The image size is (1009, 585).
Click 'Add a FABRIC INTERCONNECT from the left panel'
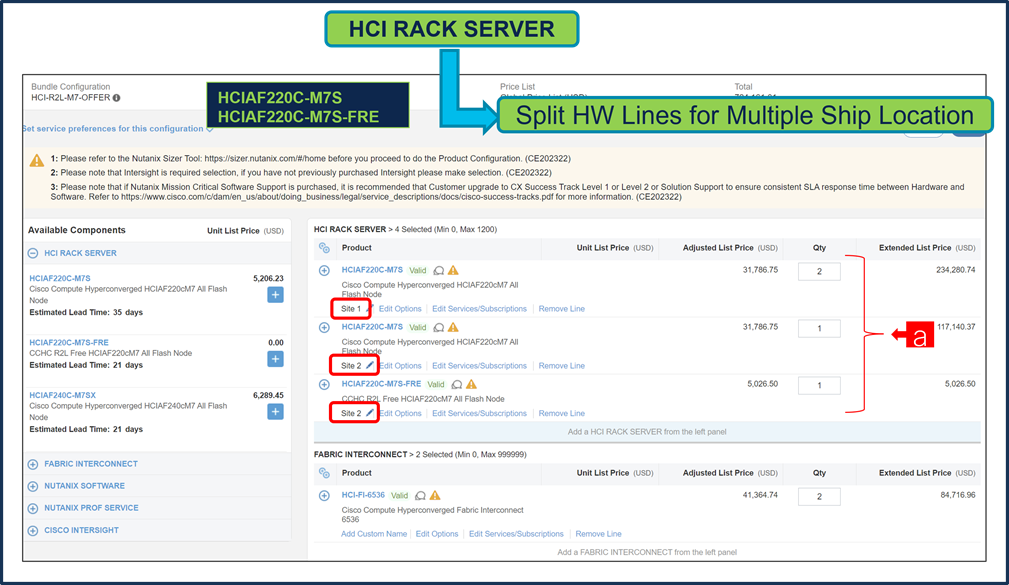647,552
